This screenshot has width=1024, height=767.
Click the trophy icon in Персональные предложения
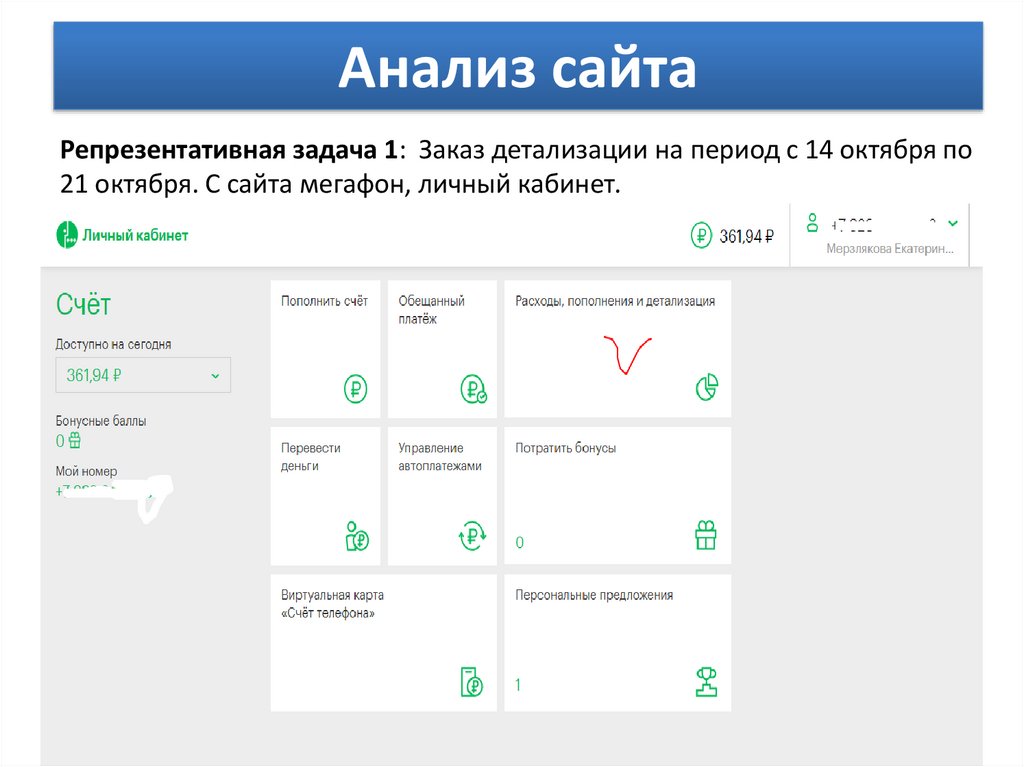click(707, 682)
